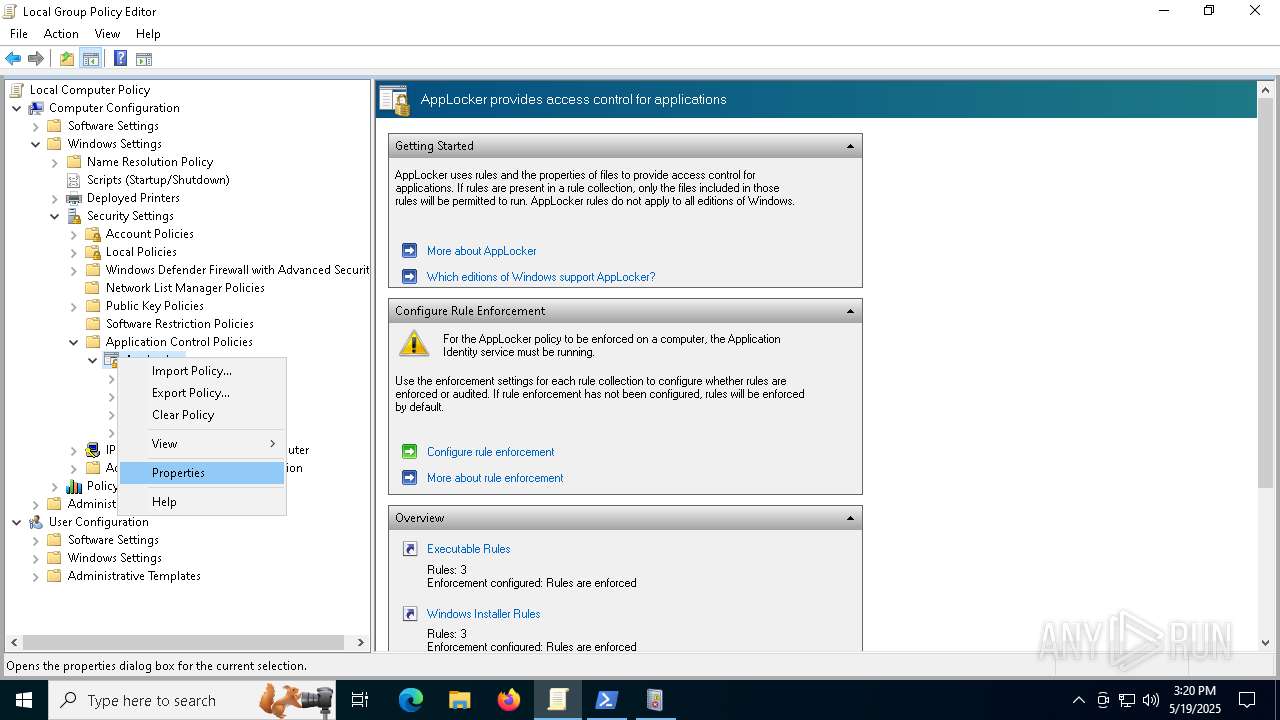Click the green arrow icon for Configure rule enforcement

[x=409, y=452]
